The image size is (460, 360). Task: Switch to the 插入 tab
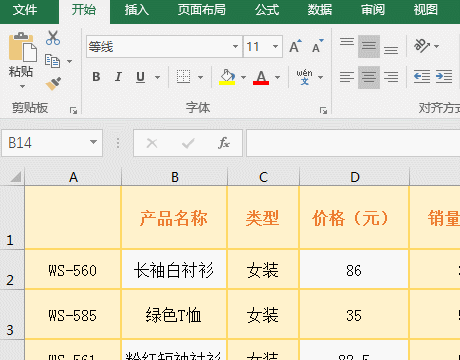coord(137,10)
